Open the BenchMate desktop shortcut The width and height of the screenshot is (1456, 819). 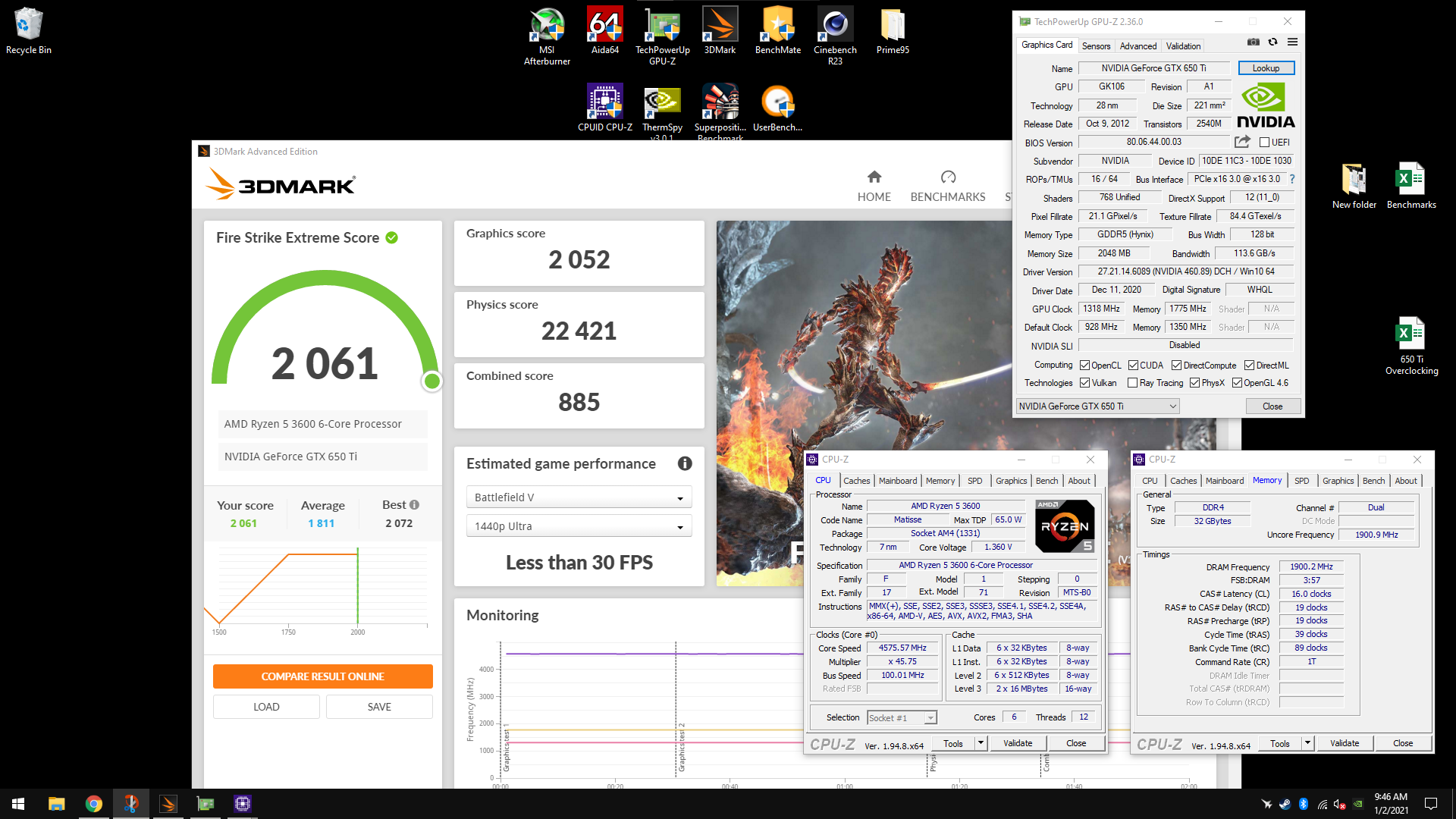(x=777, y=30)
